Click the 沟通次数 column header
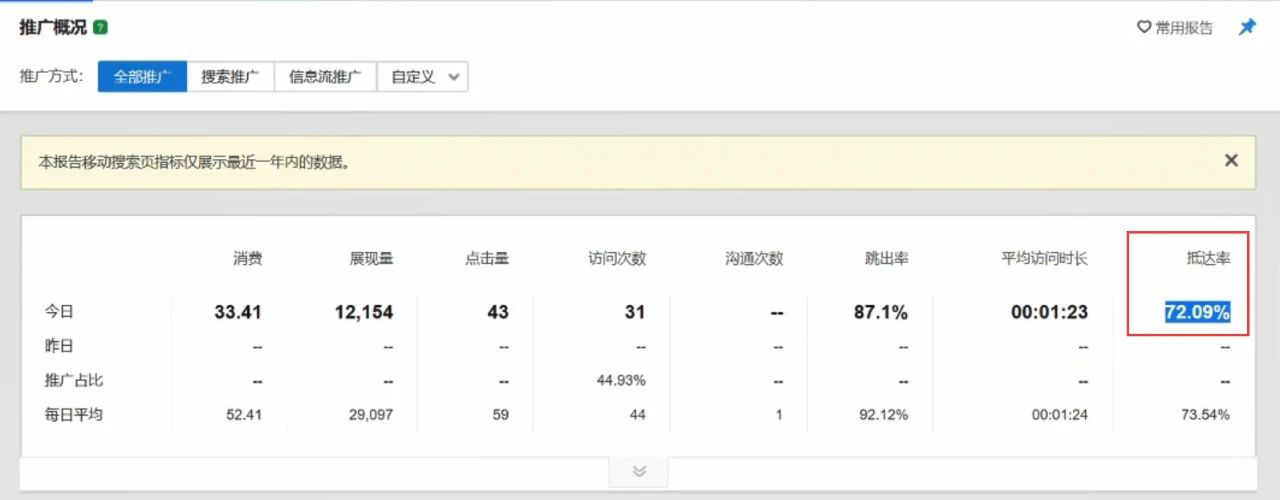 [754, 258]
